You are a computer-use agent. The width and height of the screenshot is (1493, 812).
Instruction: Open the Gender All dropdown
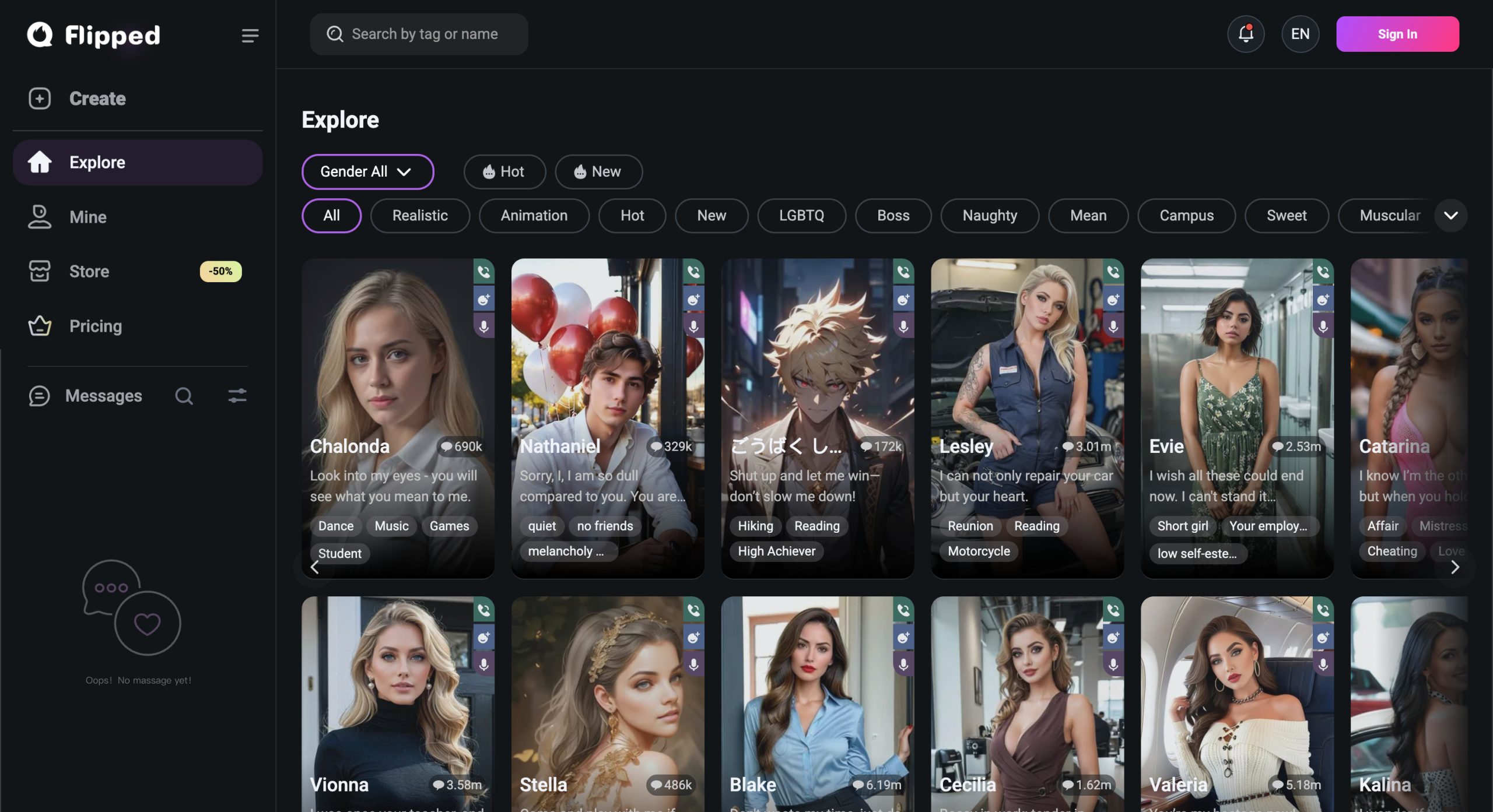pos(367,171)
